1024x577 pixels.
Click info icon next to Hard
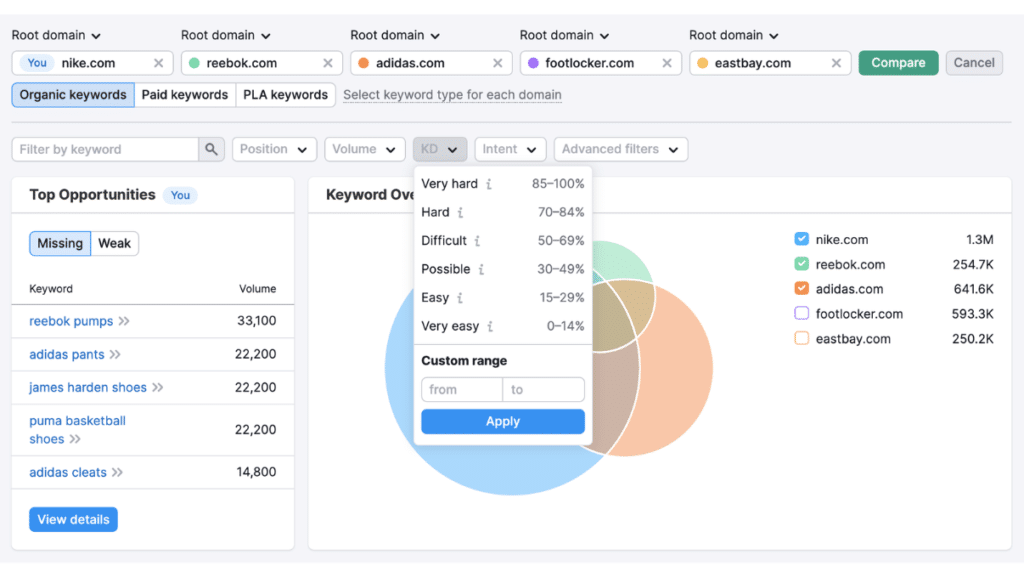460,212
